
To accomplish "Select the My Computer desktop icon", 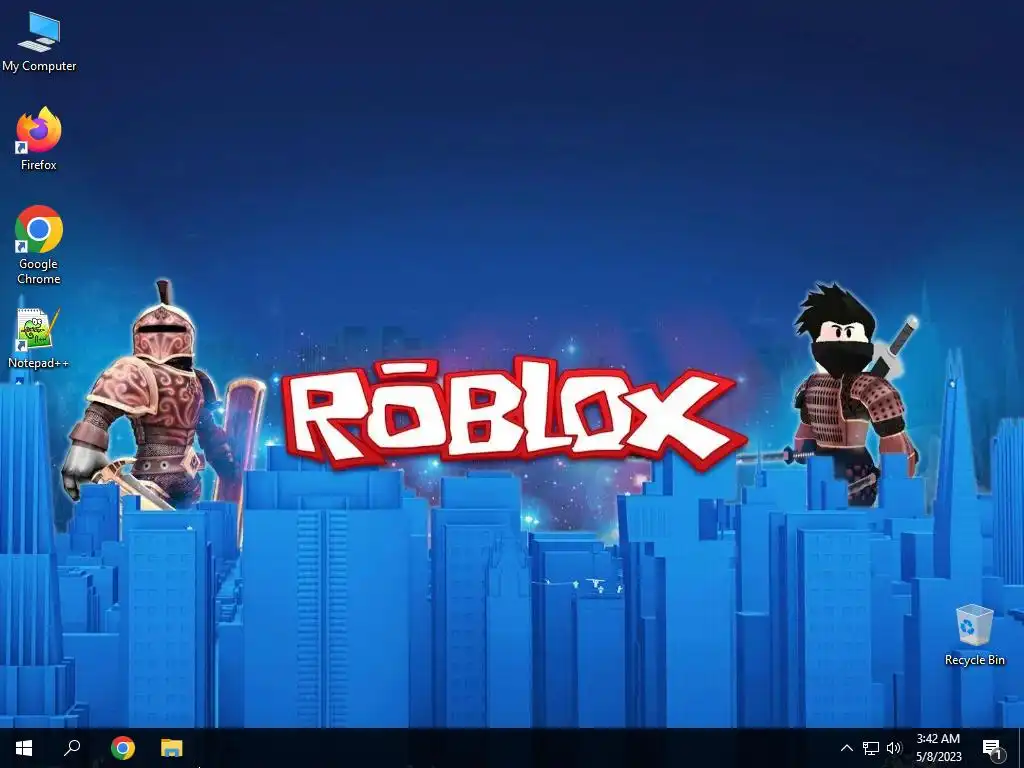I will coord(39,42).
